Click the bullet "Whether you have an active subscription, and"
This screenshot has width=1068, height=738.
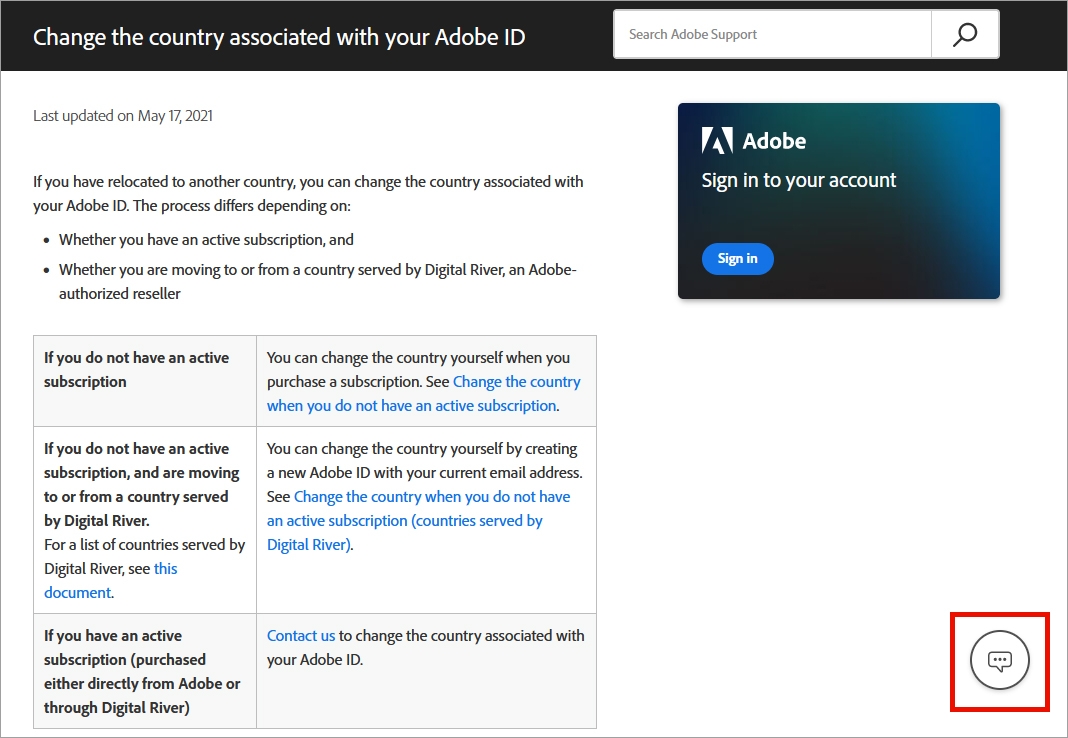(206, 240)
